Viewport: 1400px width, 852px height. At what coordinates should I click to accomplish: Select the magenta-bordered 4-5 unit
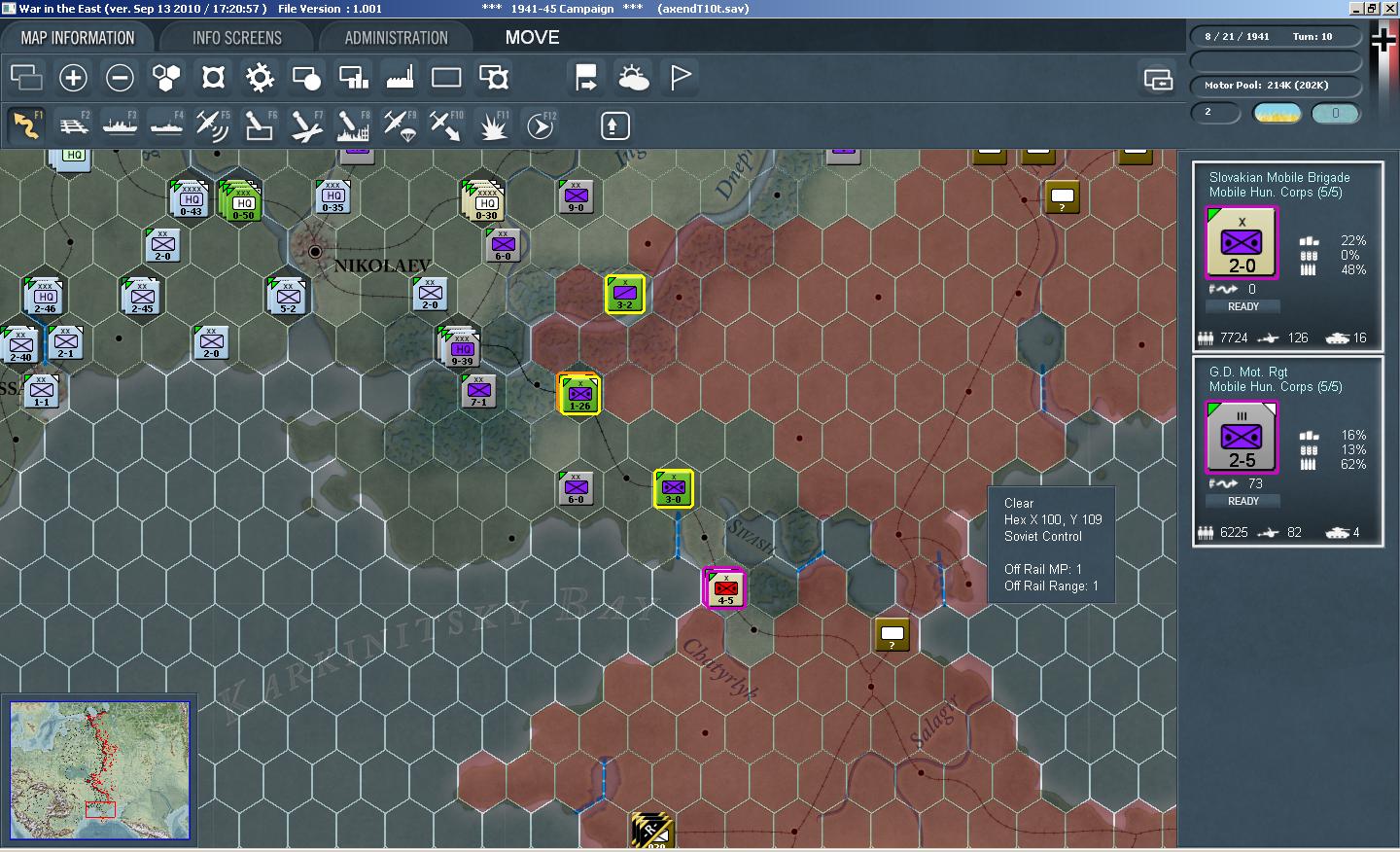point(725,588)
